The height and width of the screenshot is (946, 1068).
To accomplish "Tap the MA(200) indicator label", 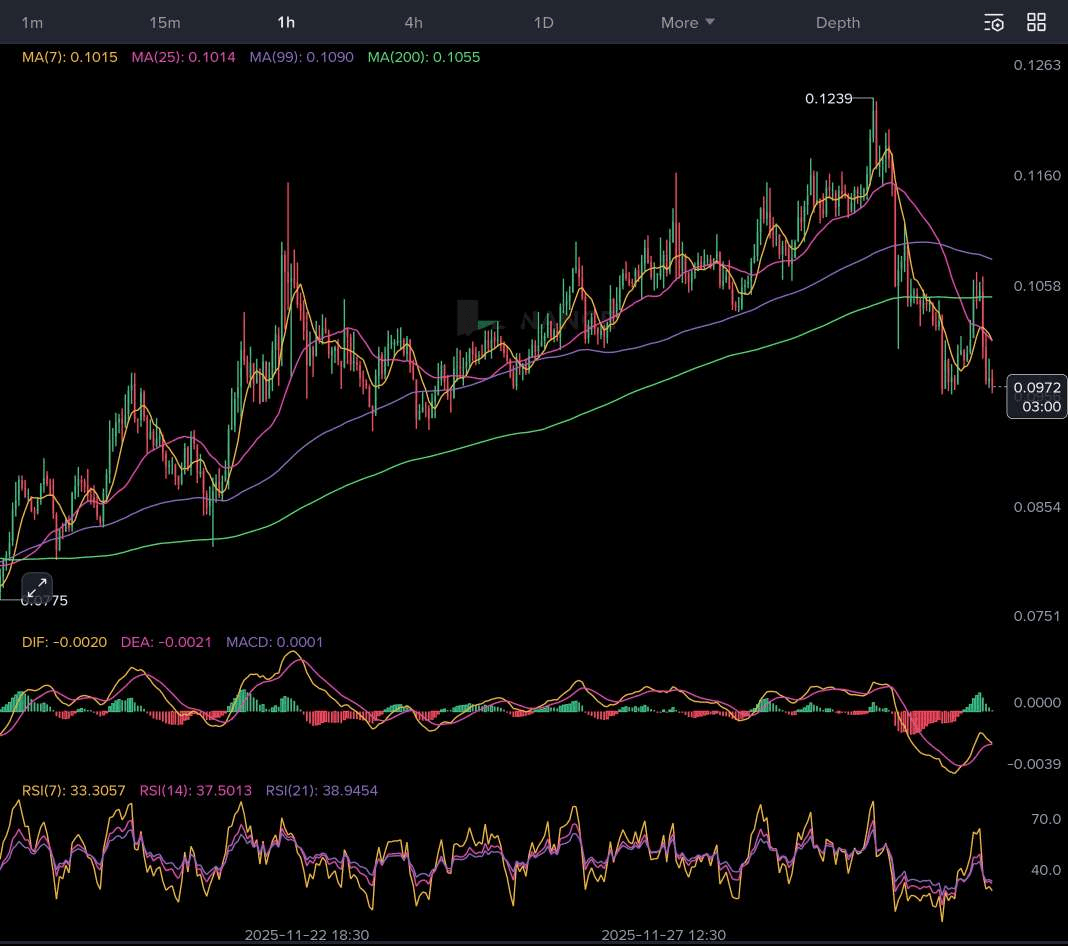I will [x=424, y=57].
